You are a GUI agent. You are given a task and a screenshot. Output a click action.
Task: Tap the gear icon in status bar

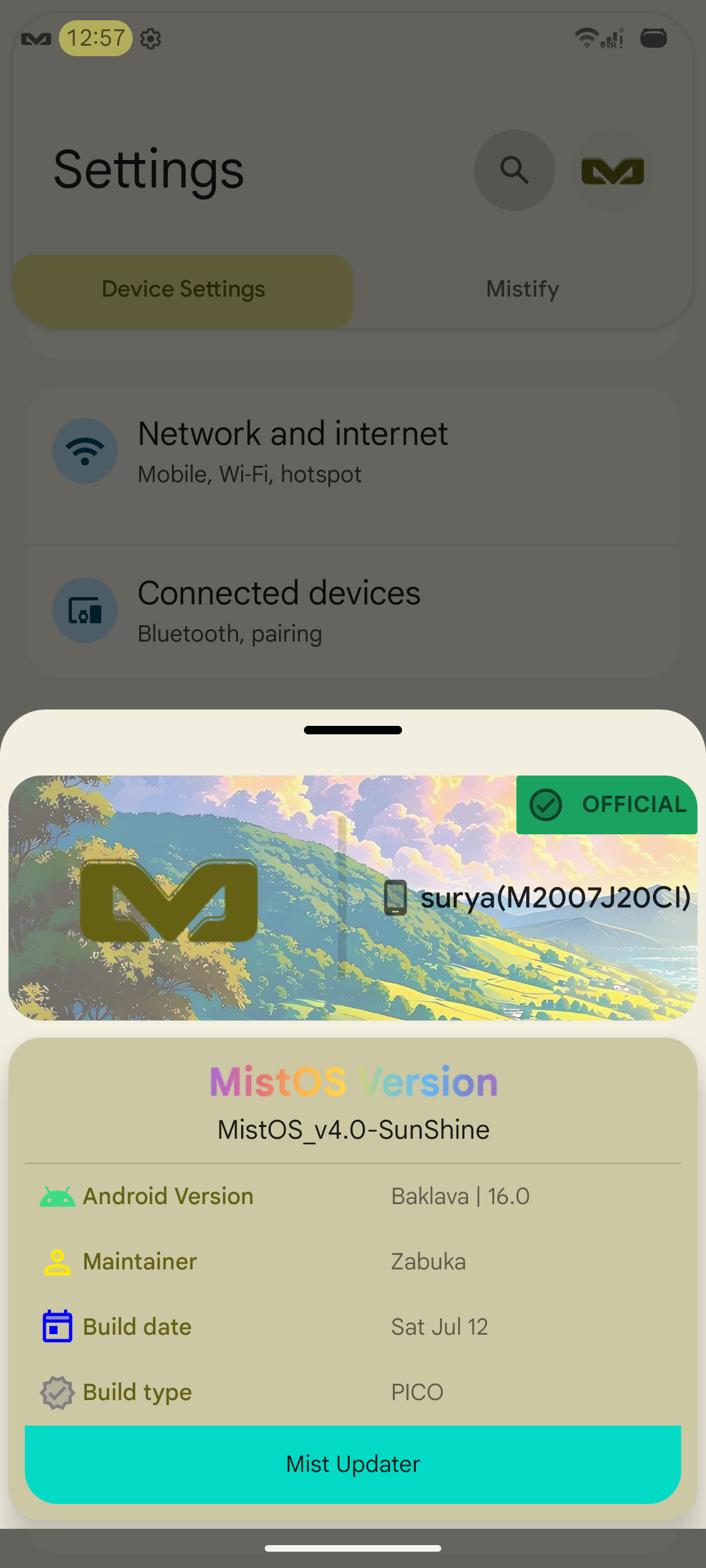pos(150,39)
